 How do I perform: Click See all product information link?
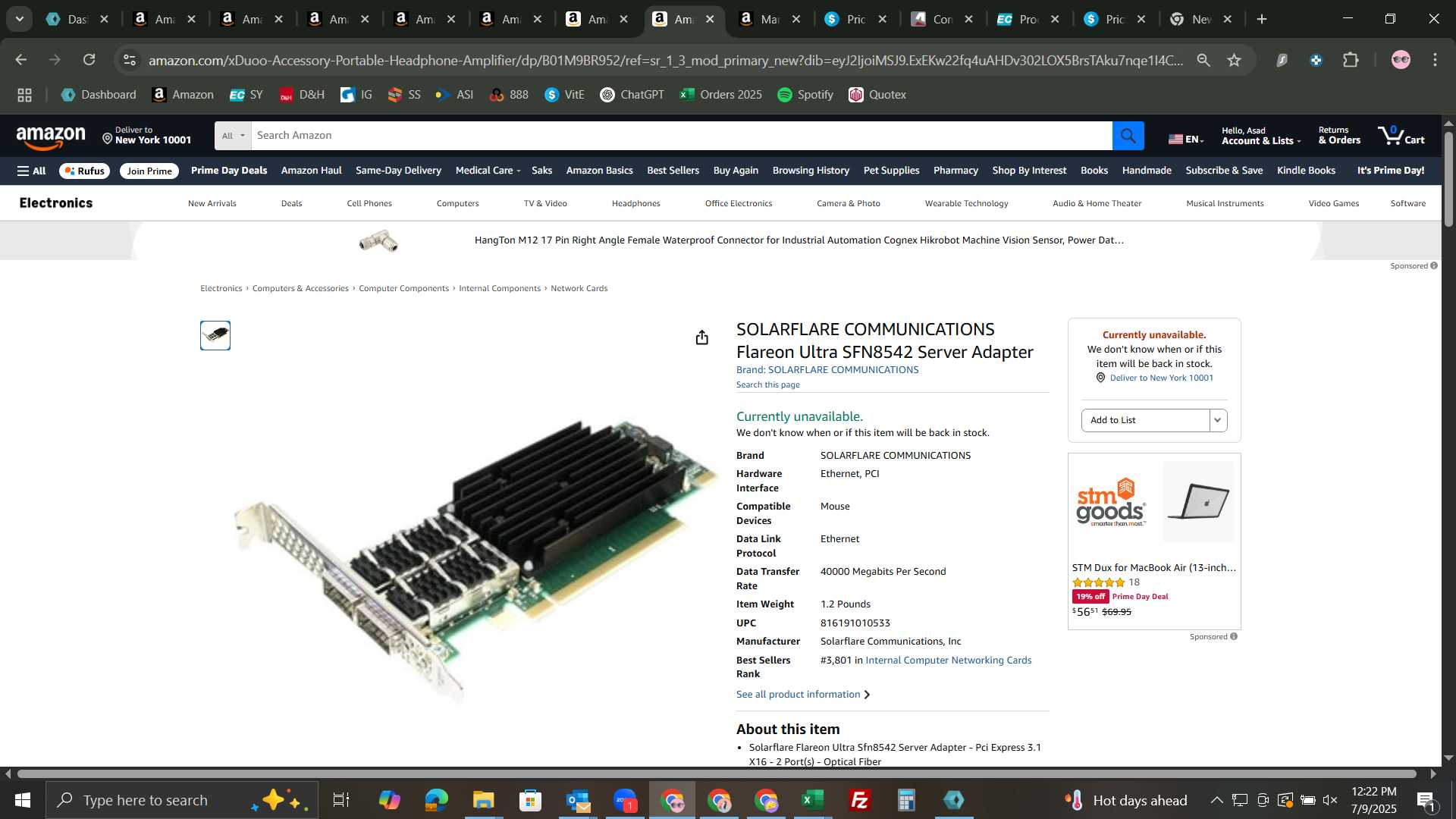(x=803, y=695)
